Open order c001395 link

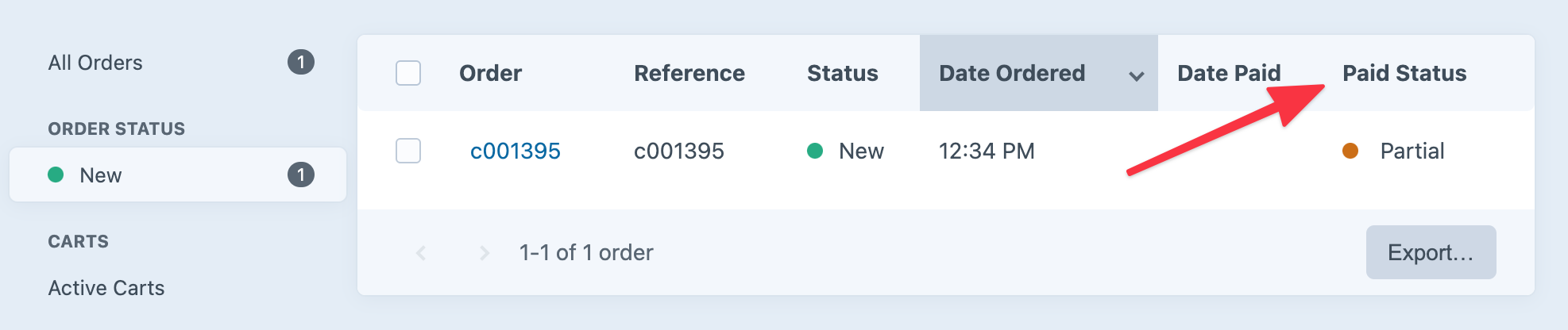515,151
